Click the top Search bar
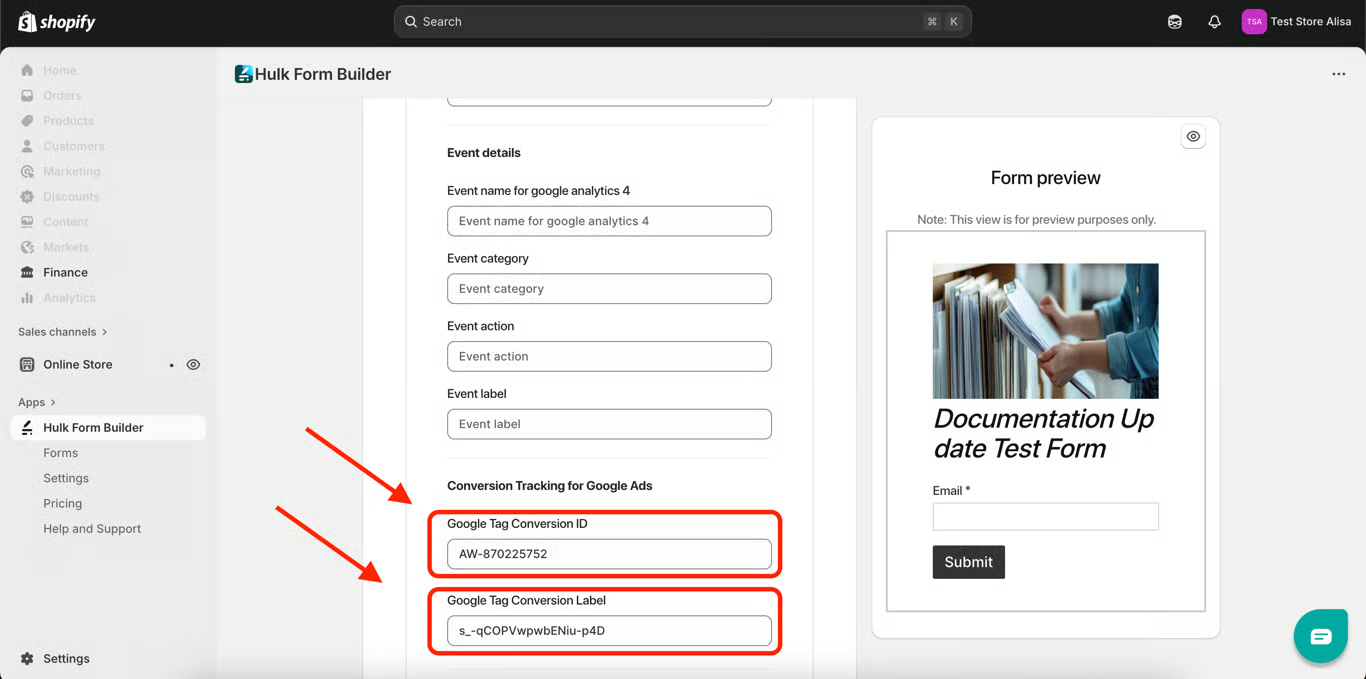Image resolution: width=1366 pixels, height=679 pixels. (682, 21)
